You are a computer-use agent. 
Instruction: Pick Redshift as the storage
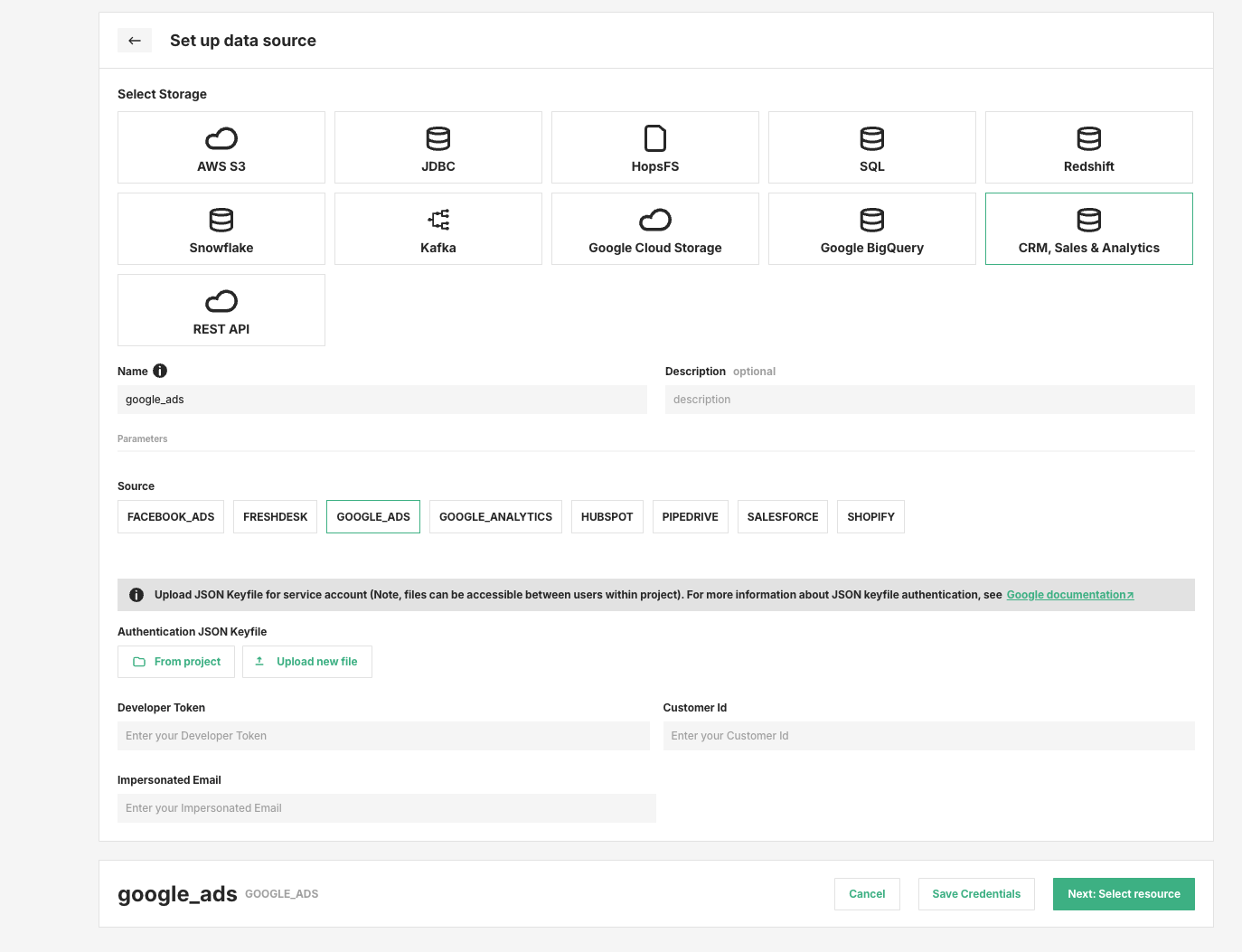pos(1088,147)
